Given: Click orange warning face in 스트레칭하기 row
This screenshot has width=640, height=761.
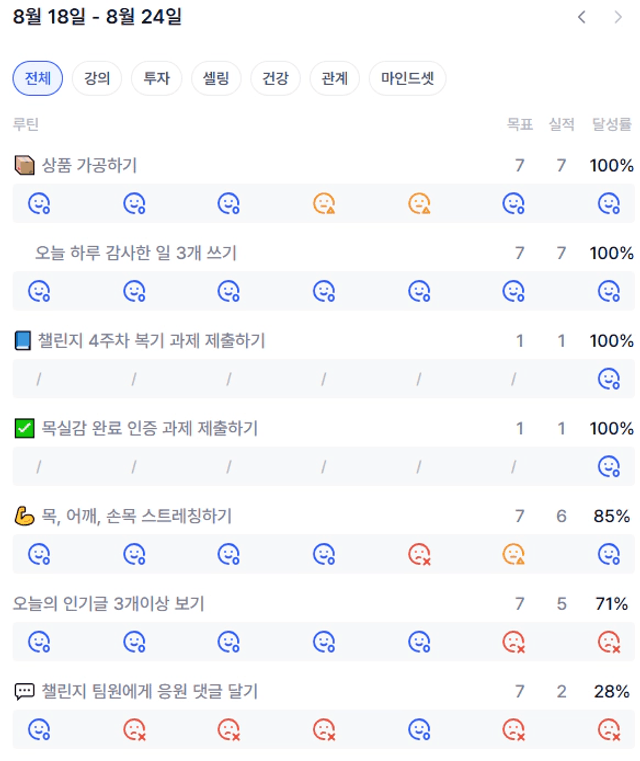Looking at the screenshot, I should point(513,554).
